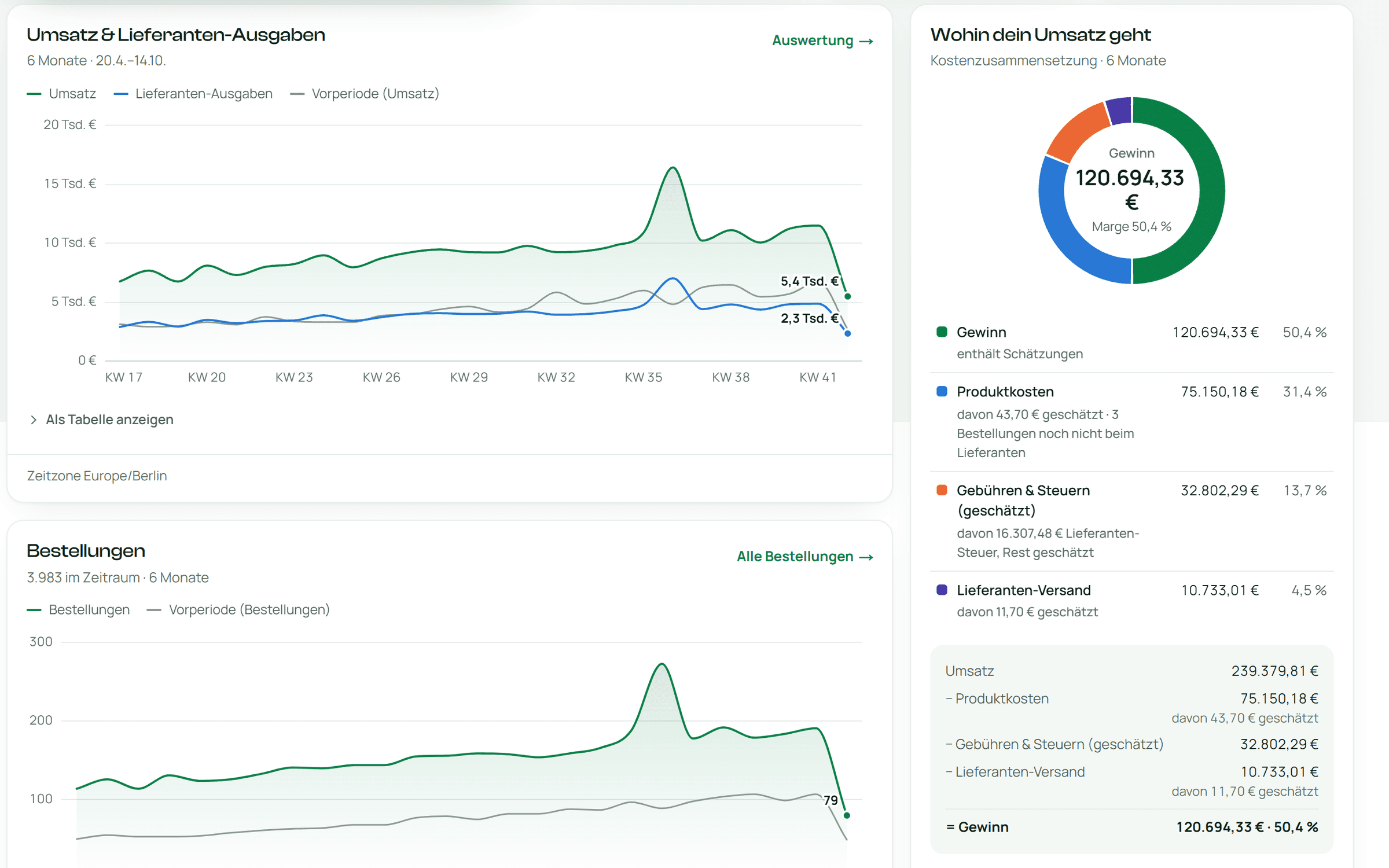Screen dimensions: 1389x868
Task: Click '3.983 im Zeitraum · 6 Monate' subtitle
Action: click(117, 578)
